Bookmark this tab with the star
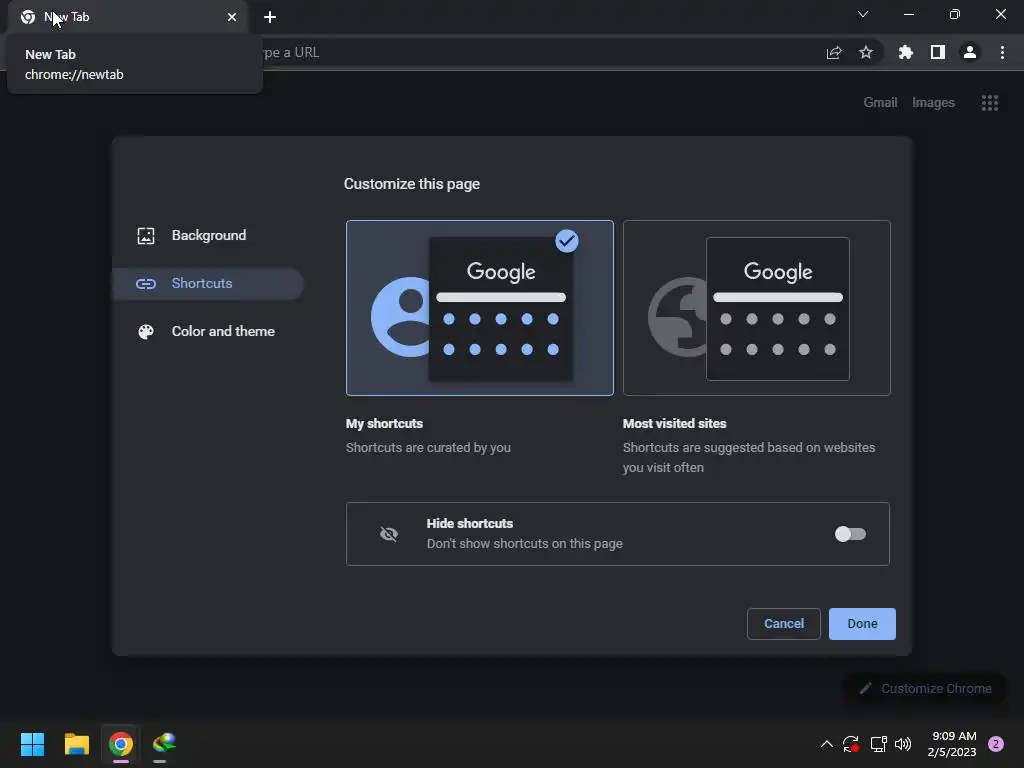This screenshot has height=768, width=1024. pos(865,52)
